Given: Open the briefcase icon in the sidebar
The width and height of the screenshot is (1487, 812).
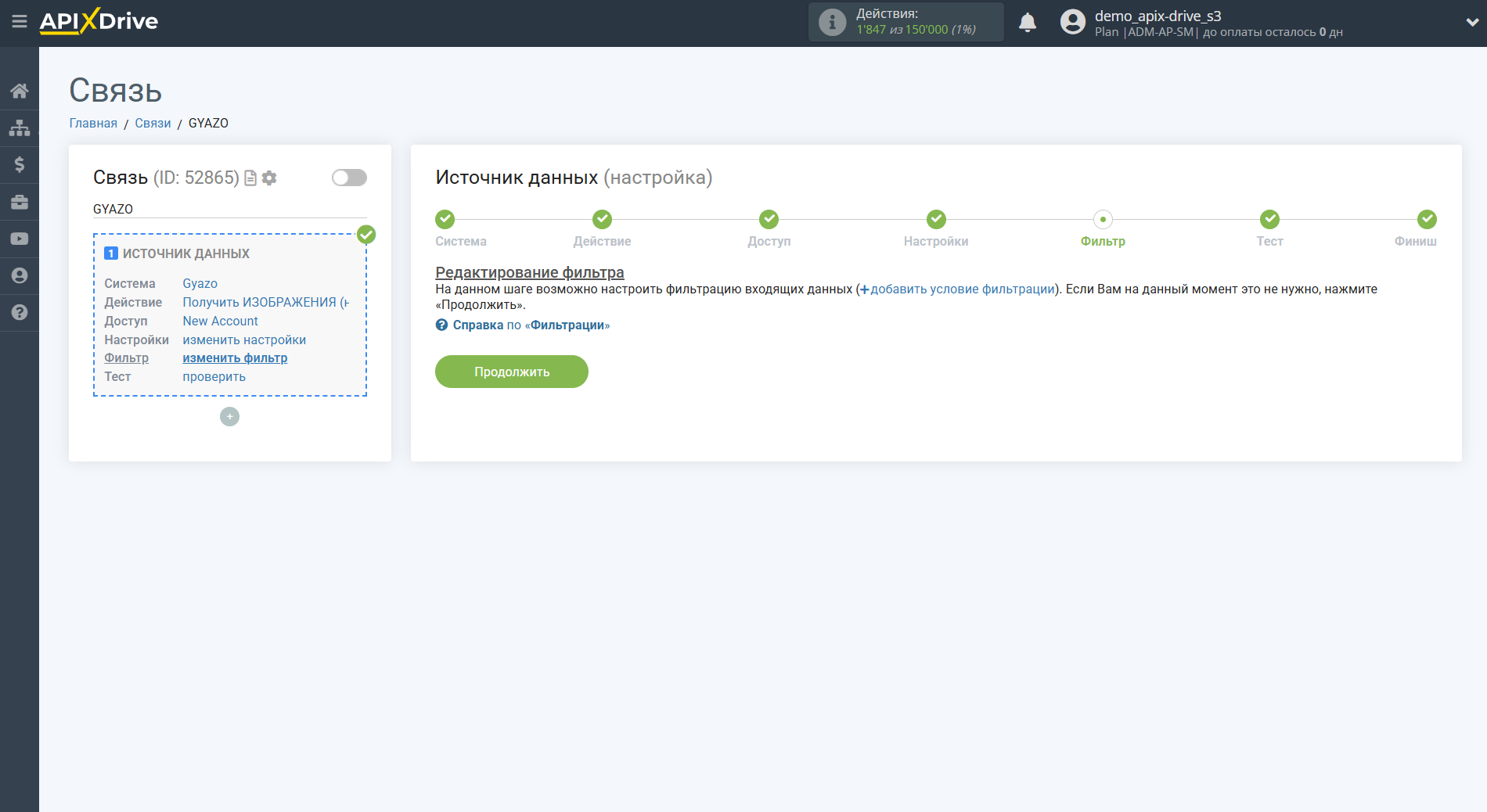Looking at the screenshot, I should (x=20, y=201).
